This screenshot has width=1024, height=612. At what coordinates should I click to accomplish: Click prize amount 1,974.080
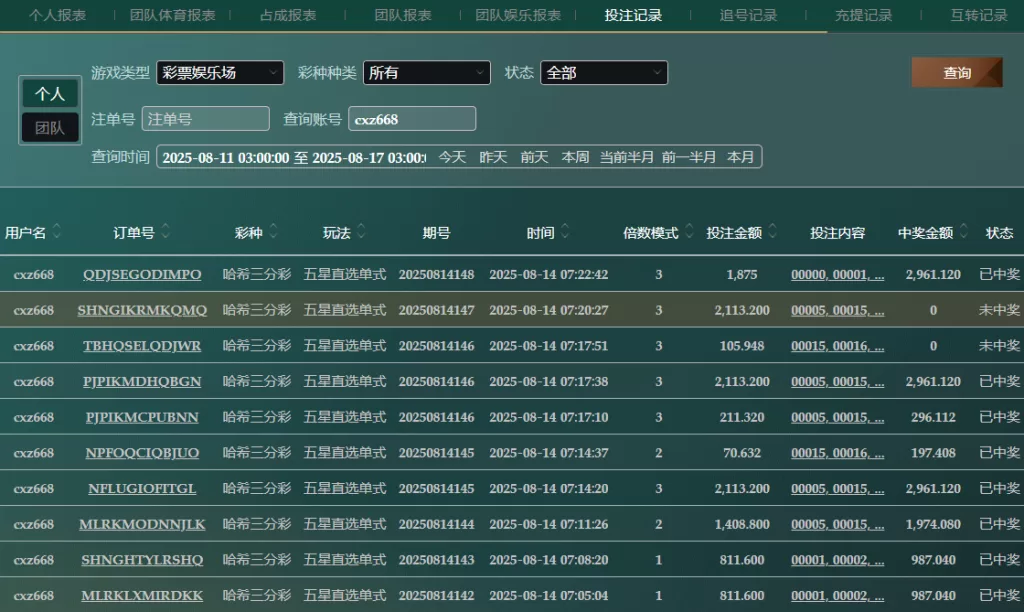click(x=933, y=524)
